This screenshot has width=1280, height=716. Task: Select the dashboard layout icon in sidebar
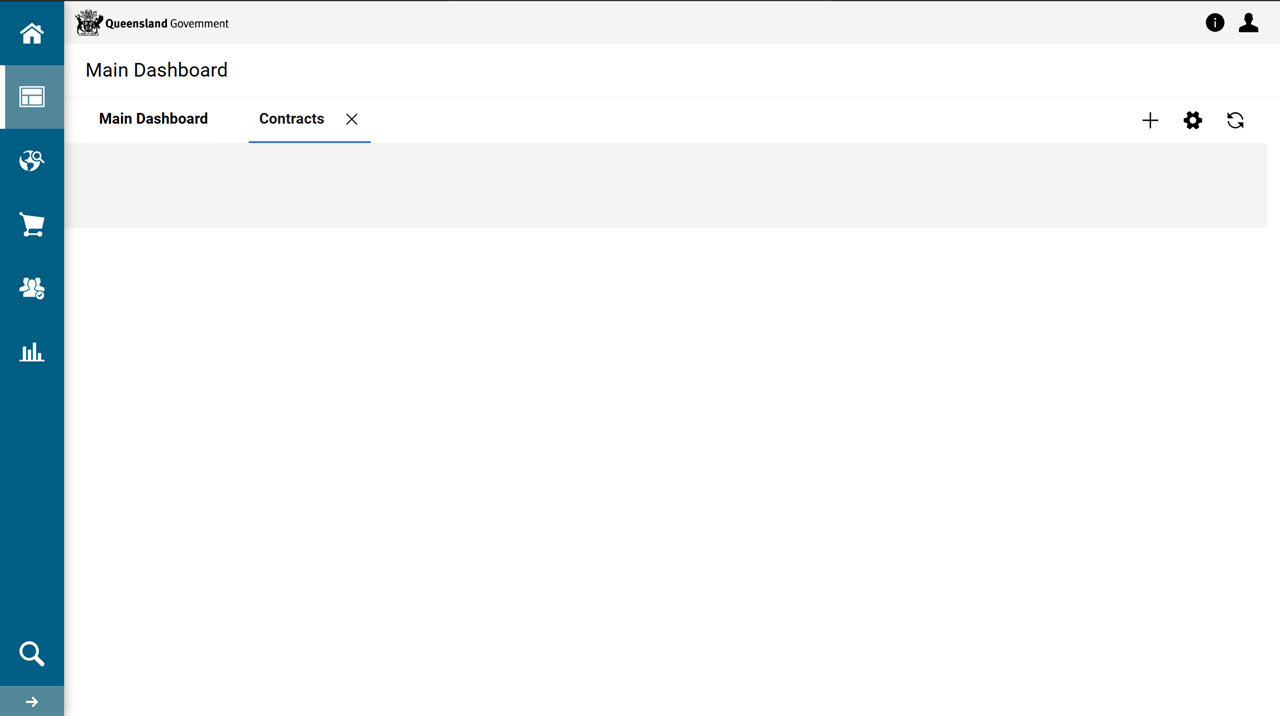tap(32, 97)
